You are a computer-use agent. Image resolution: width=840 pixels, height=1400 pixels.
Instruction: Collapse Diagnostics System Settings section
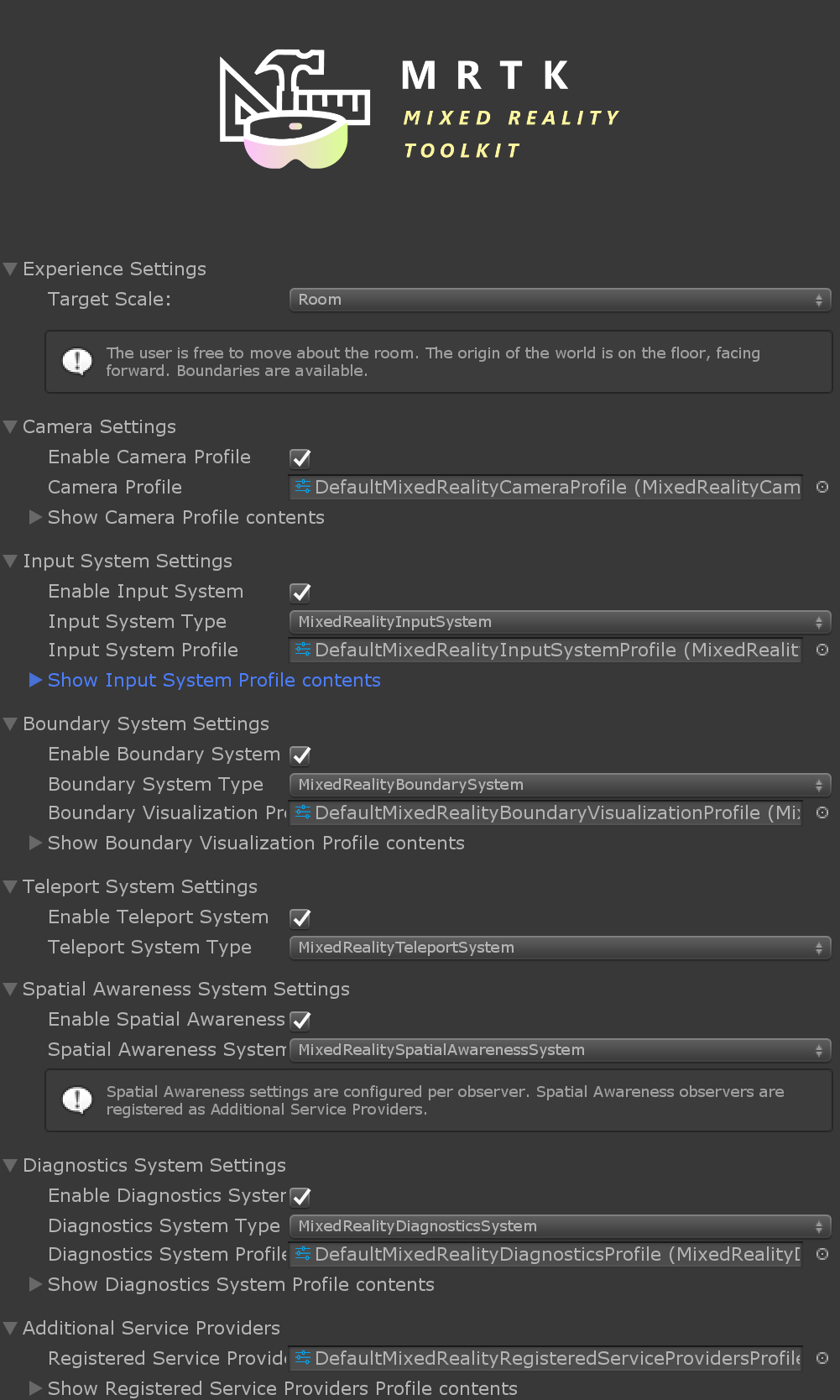(x=11, y=1166)
